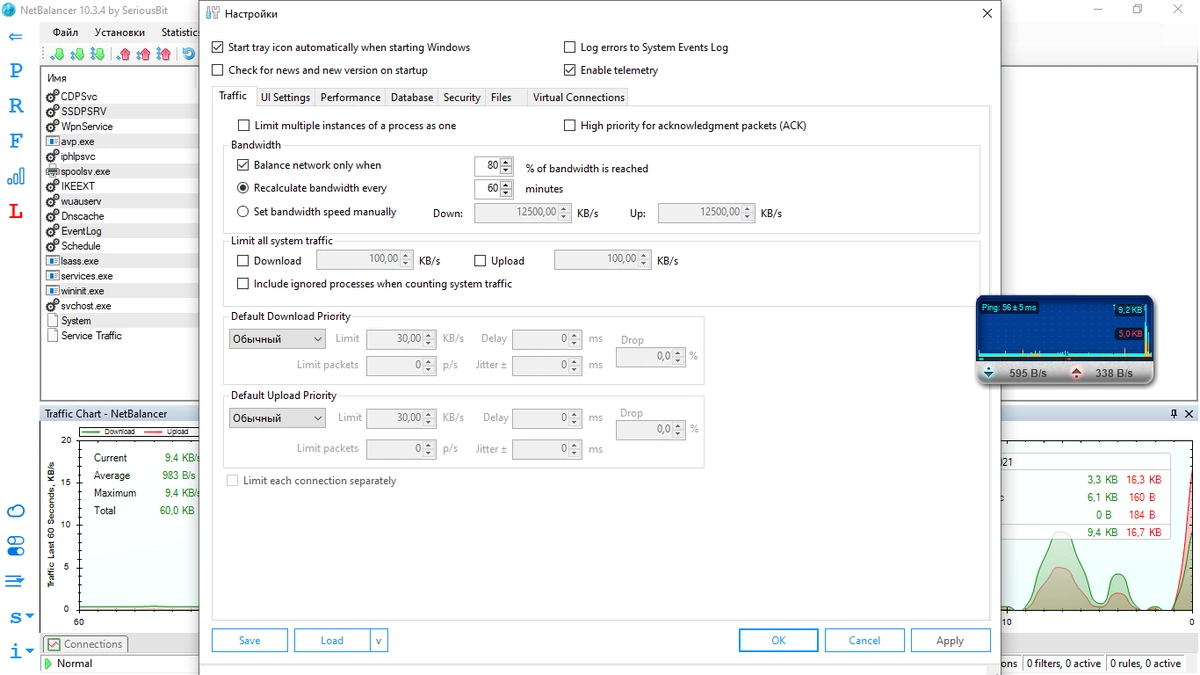Open the Database tab

412,97
